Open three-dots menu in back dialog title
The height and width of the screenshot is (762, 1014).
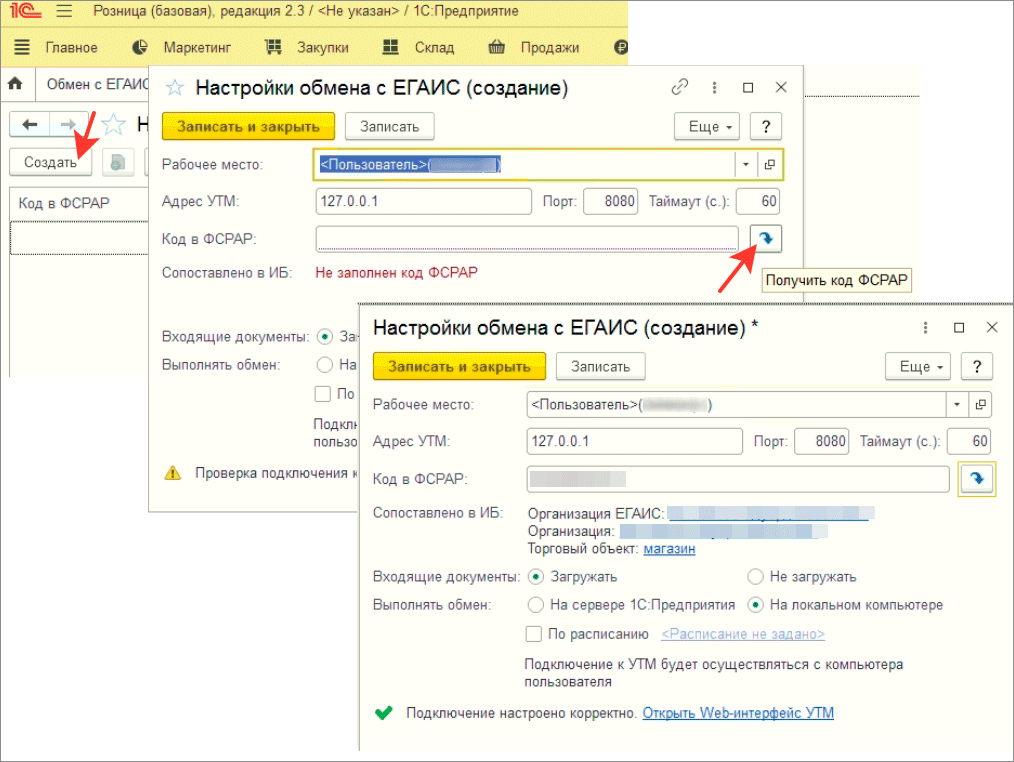click(x=715, y=87)
